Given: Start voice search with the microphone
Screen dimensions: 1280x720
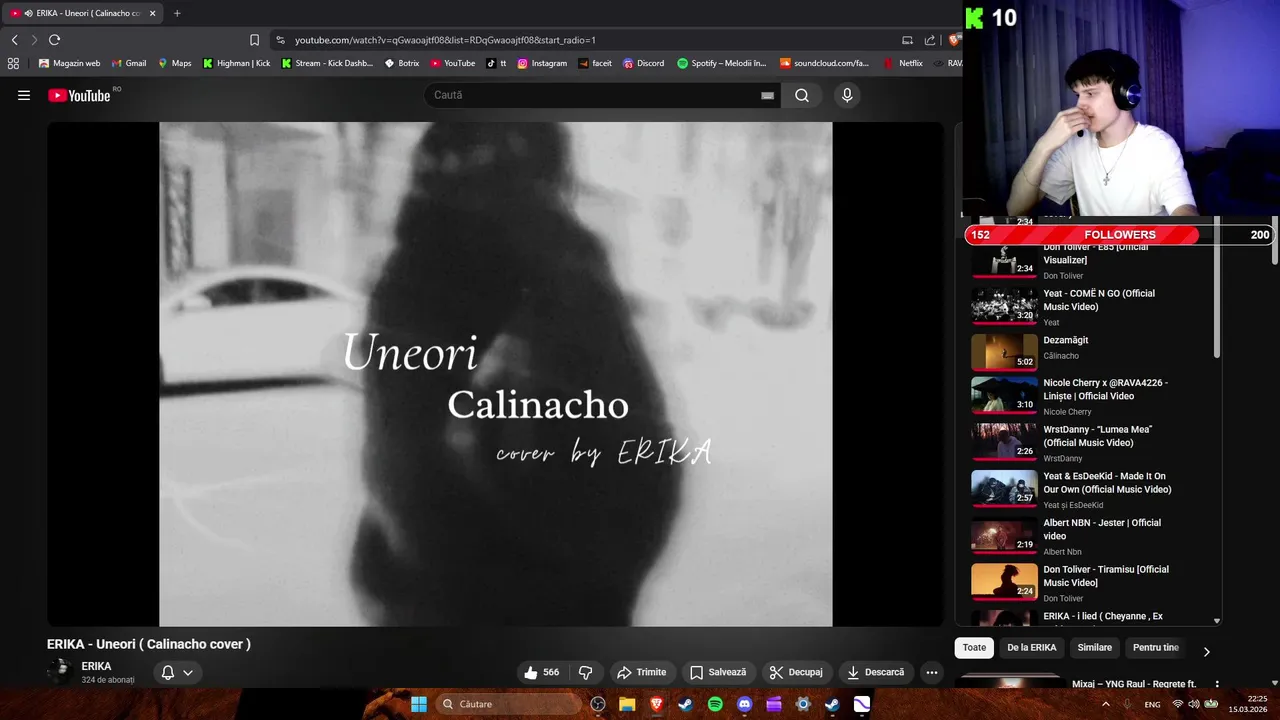Looking at the screenshot, I should tap(847, 95).
